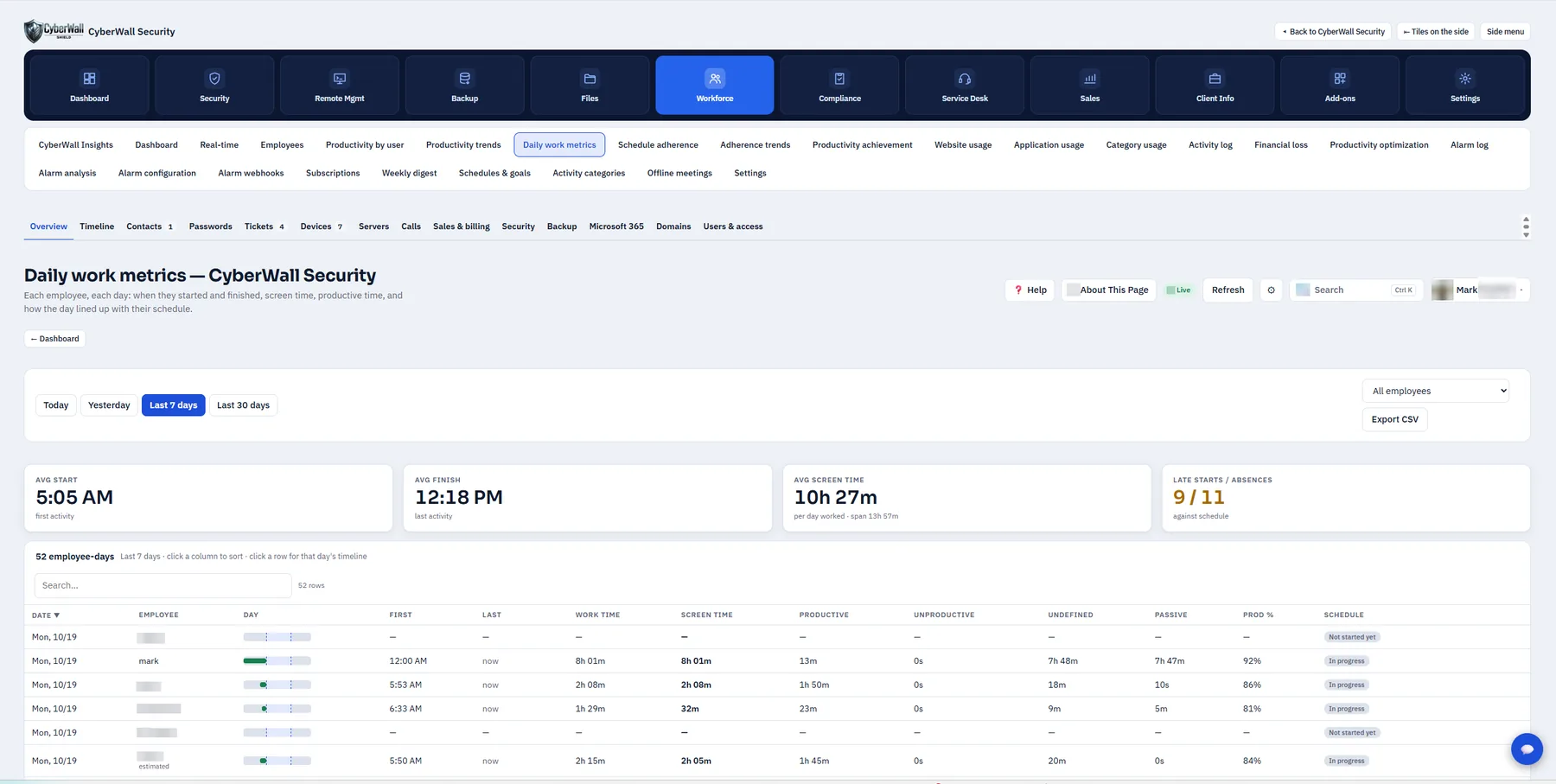Open the Backup database tile
Screen dimensions: 1556x784
pyautogui.click(x=464, y=85)
